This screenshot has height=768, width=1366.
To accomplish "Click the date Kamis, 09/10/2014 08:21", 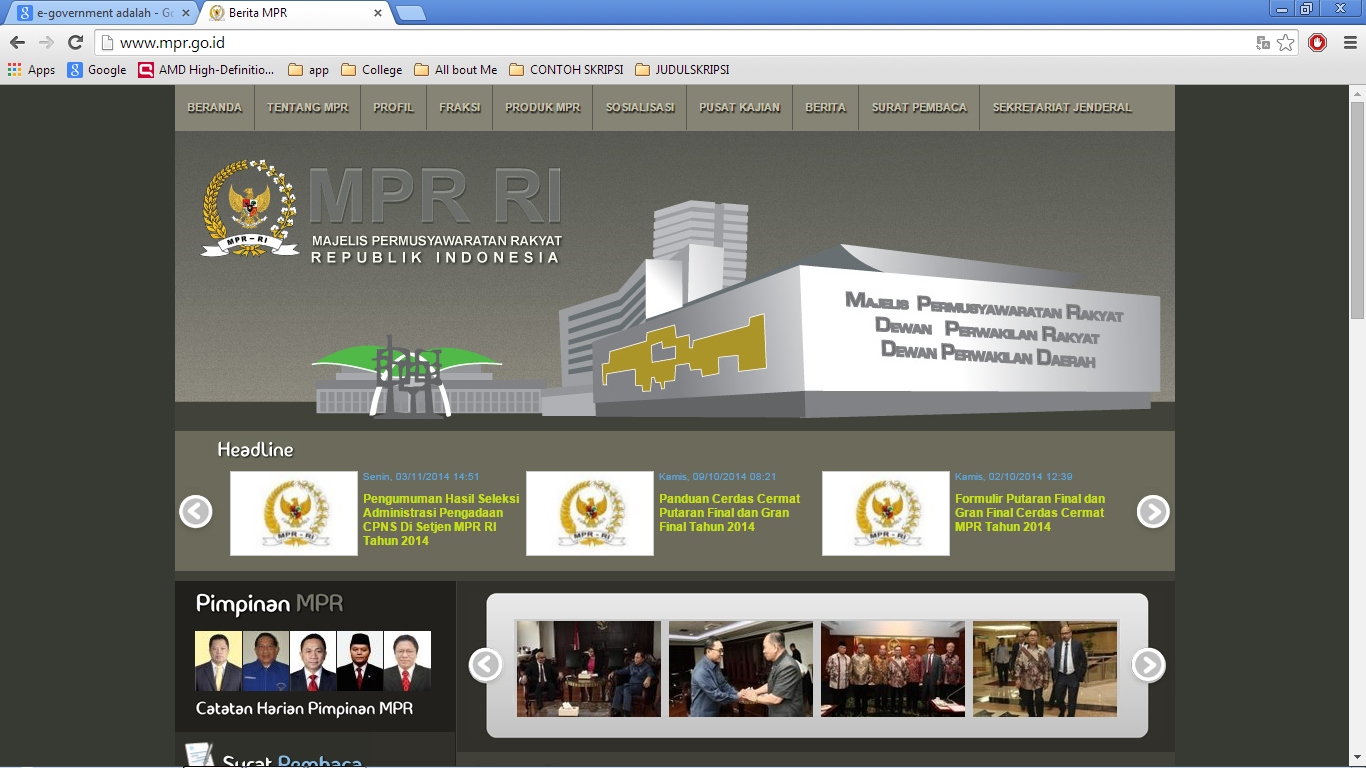I will 717,477.
